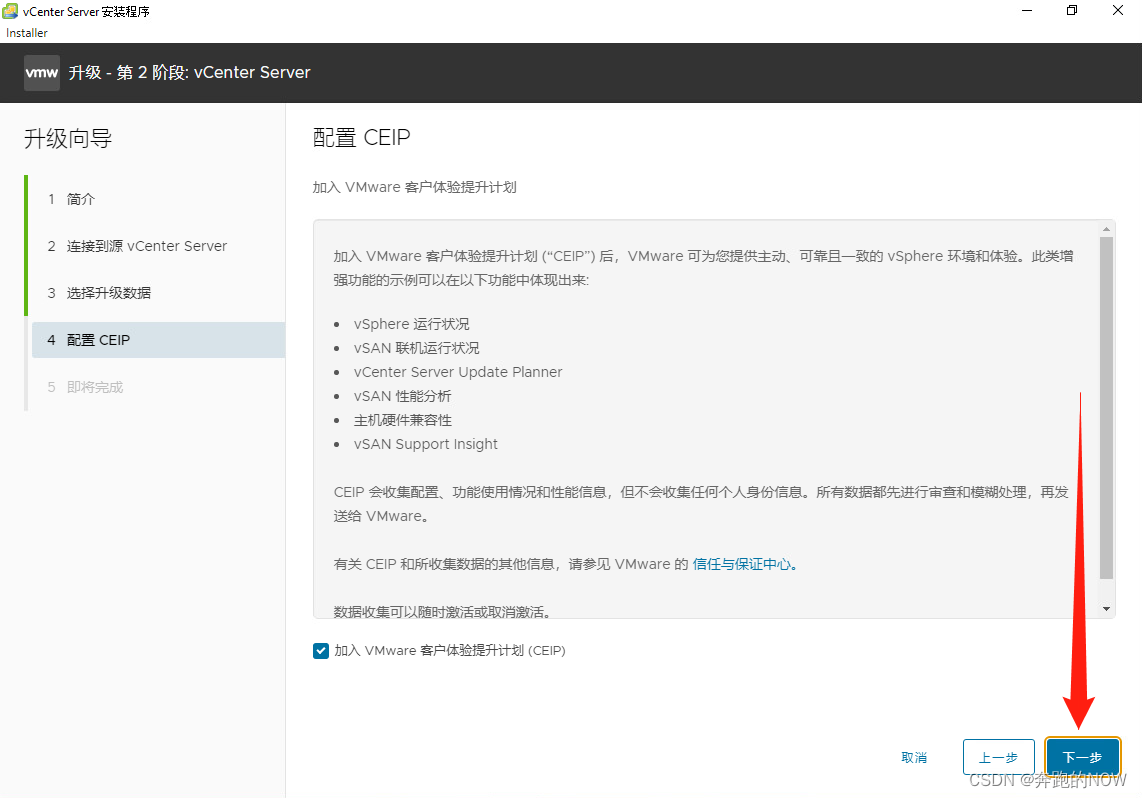Click the 下一步 button
Viewport: 1142px width, 798px height.
pos(1082,757)
